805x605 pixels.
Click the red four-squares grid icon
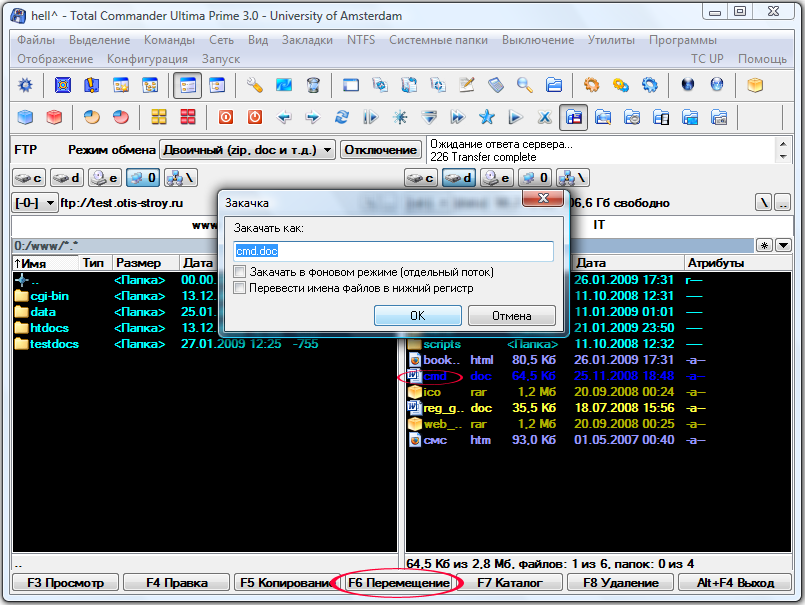(x=188, y=118)
